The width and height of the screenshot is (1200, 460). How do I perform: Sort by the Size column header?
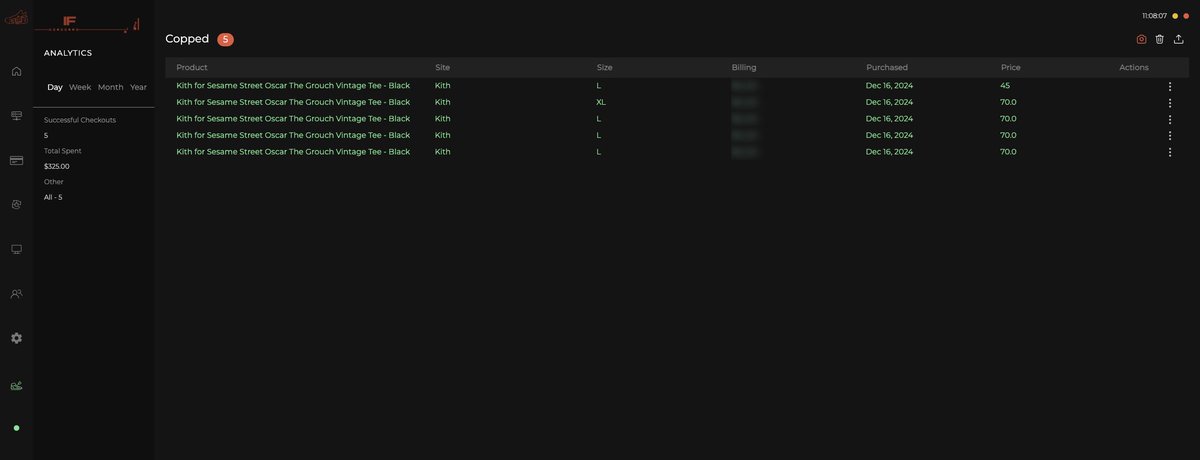point(604,67)
